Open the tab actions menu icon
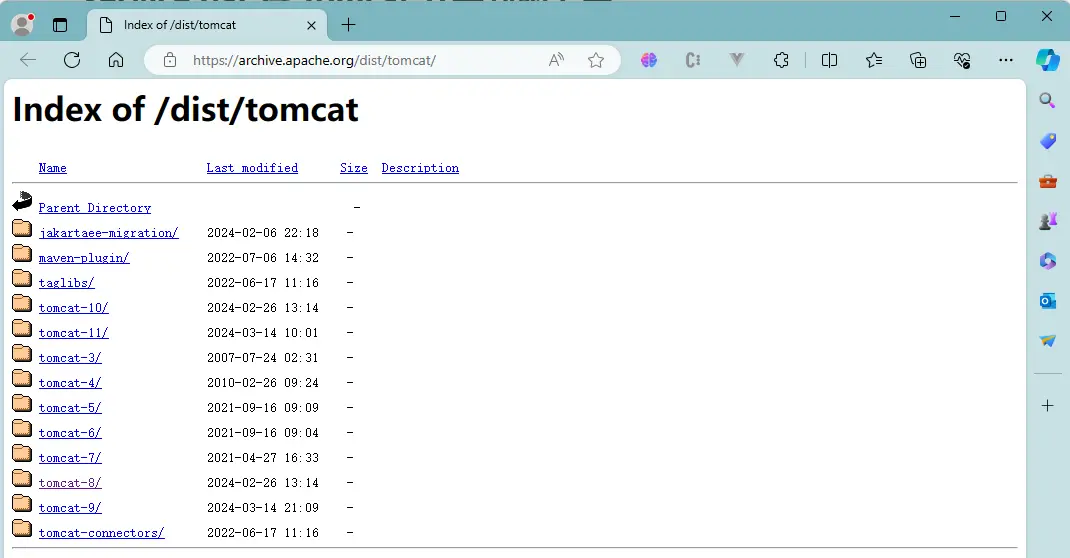 click(60, 25)
